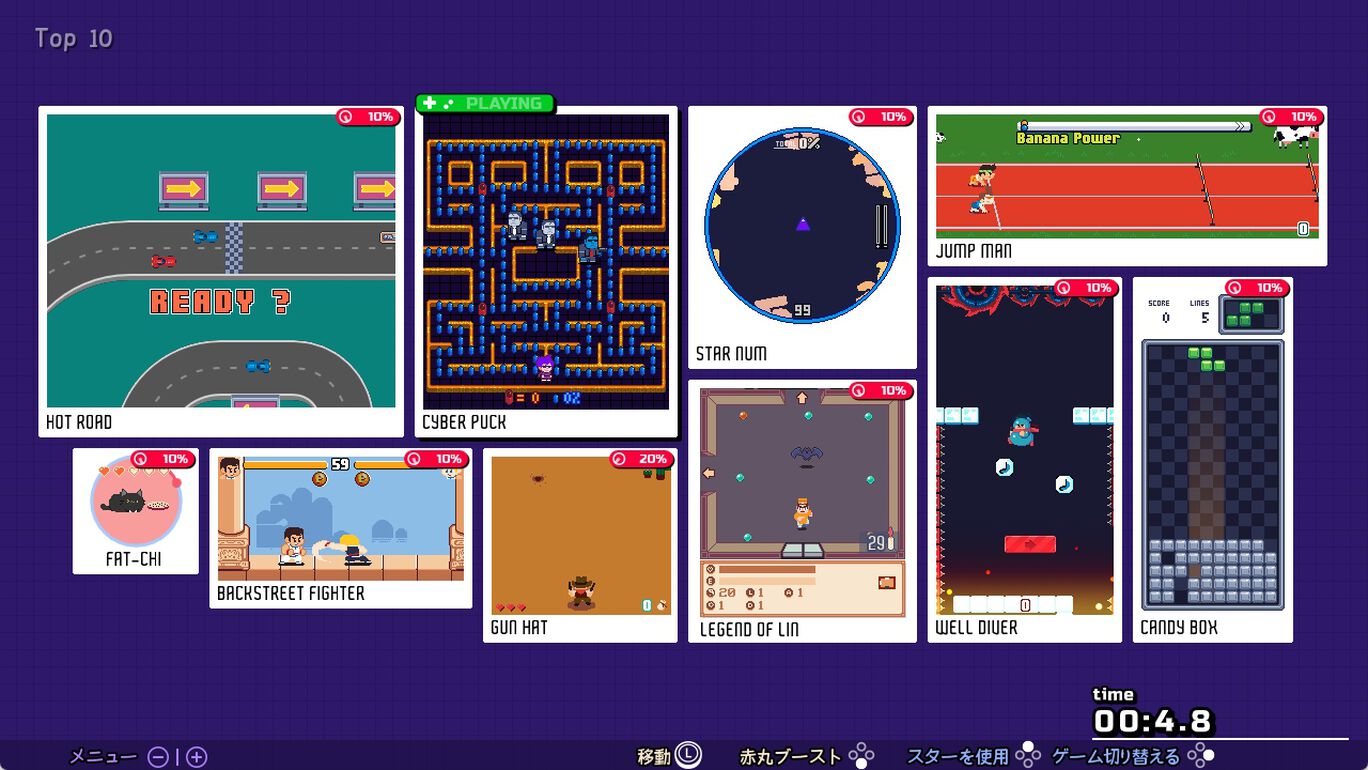
Task: Click the STAR NUM title text
Action: 731,354
